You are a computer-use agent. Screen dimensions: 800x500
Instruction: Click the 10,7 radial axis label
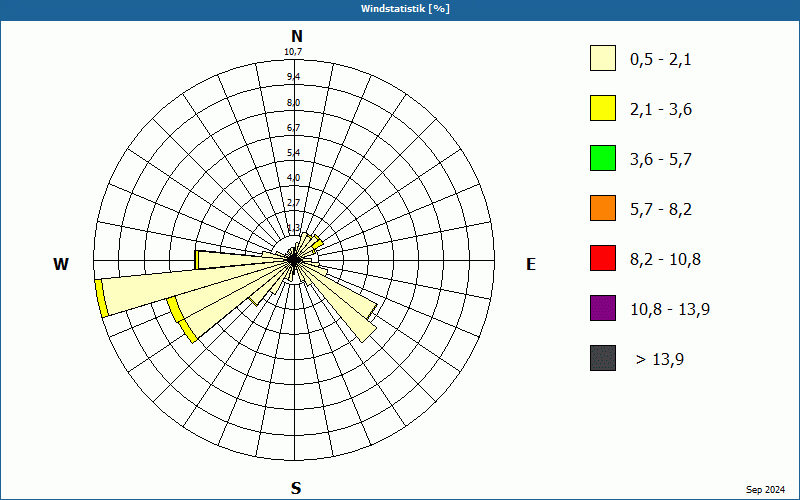click(x=293, y=52)
